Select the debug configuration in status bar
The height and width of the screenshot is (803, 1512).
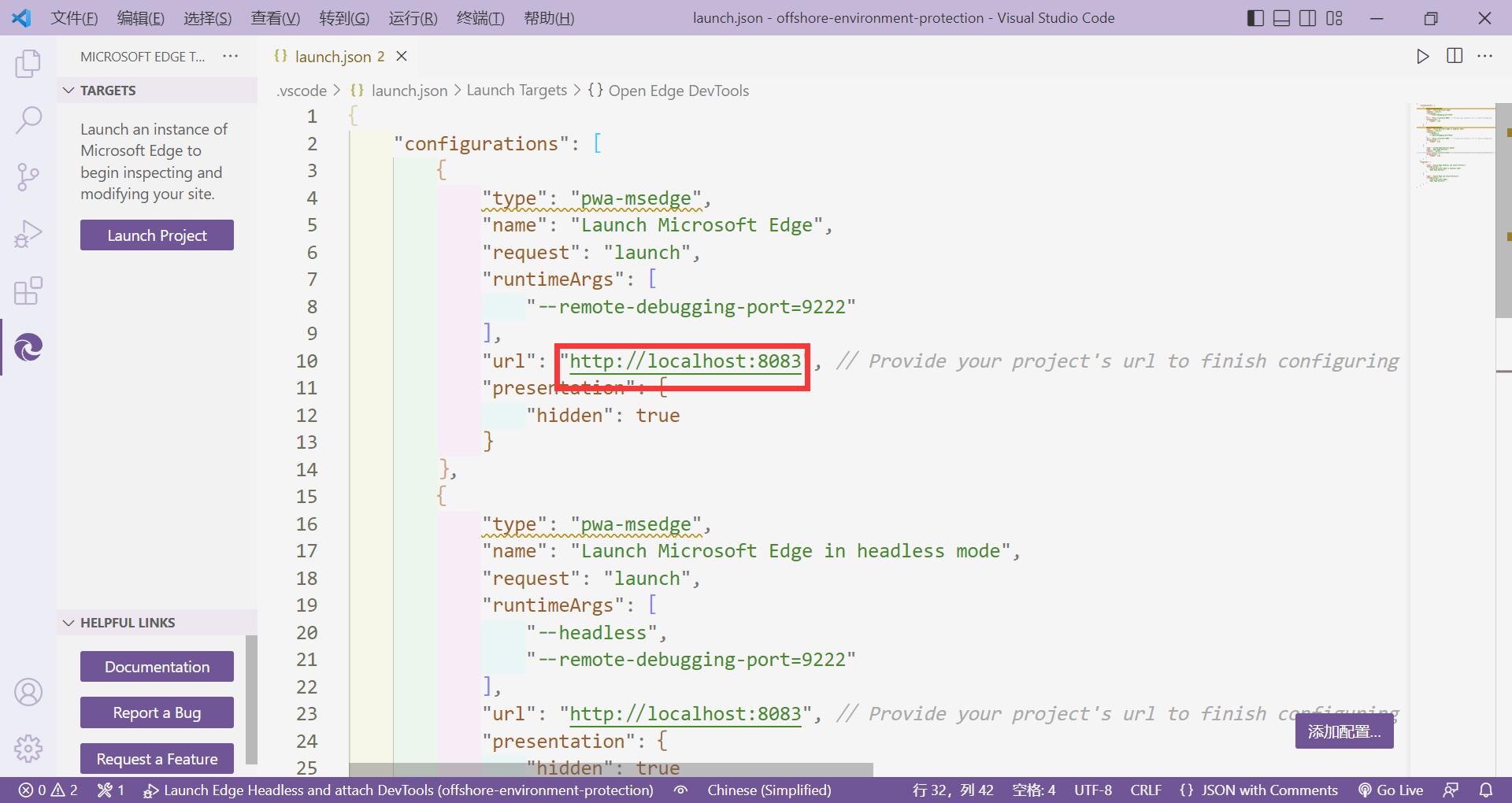pyautogui.click(x=398, y=790)
